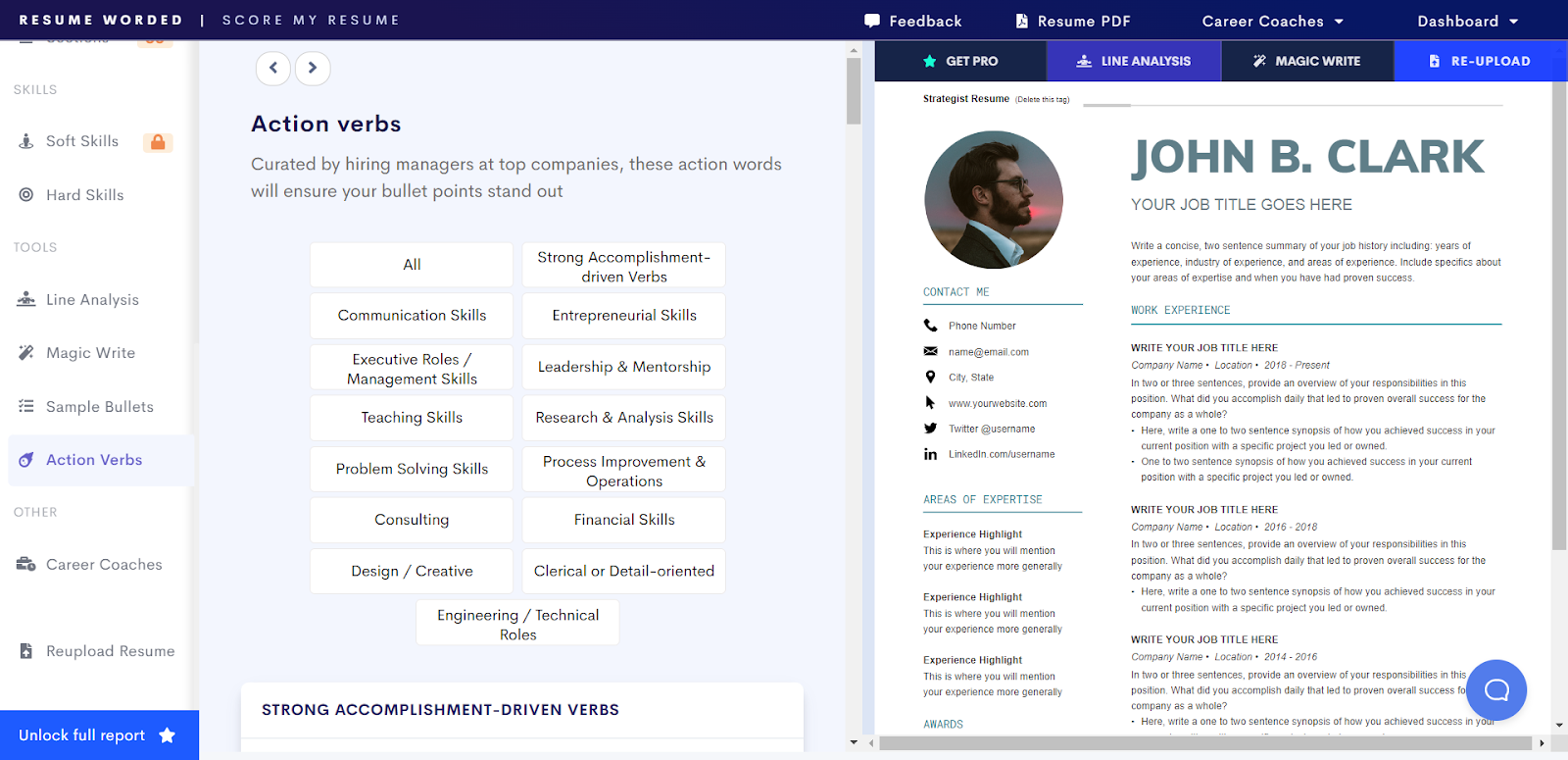Go to the previous section arrow
This screenshot has width=1568, height=760.
click(x=273, y=68)
